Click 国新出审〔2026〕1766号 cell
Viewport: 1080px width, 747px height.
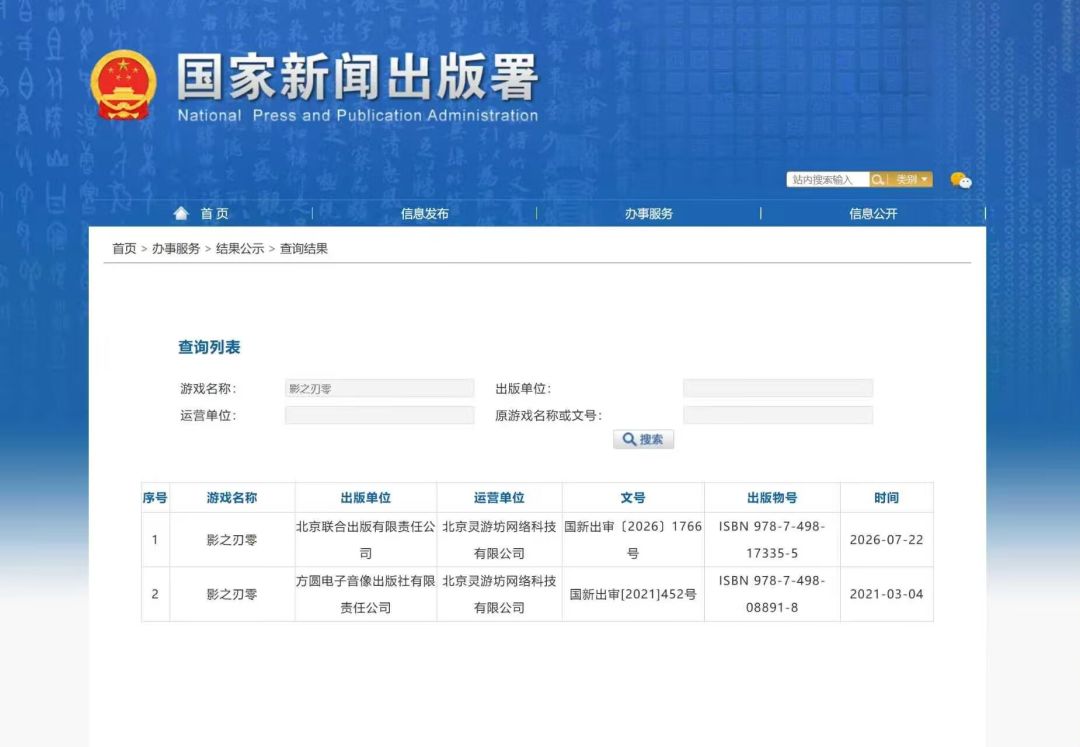[633, 540]
